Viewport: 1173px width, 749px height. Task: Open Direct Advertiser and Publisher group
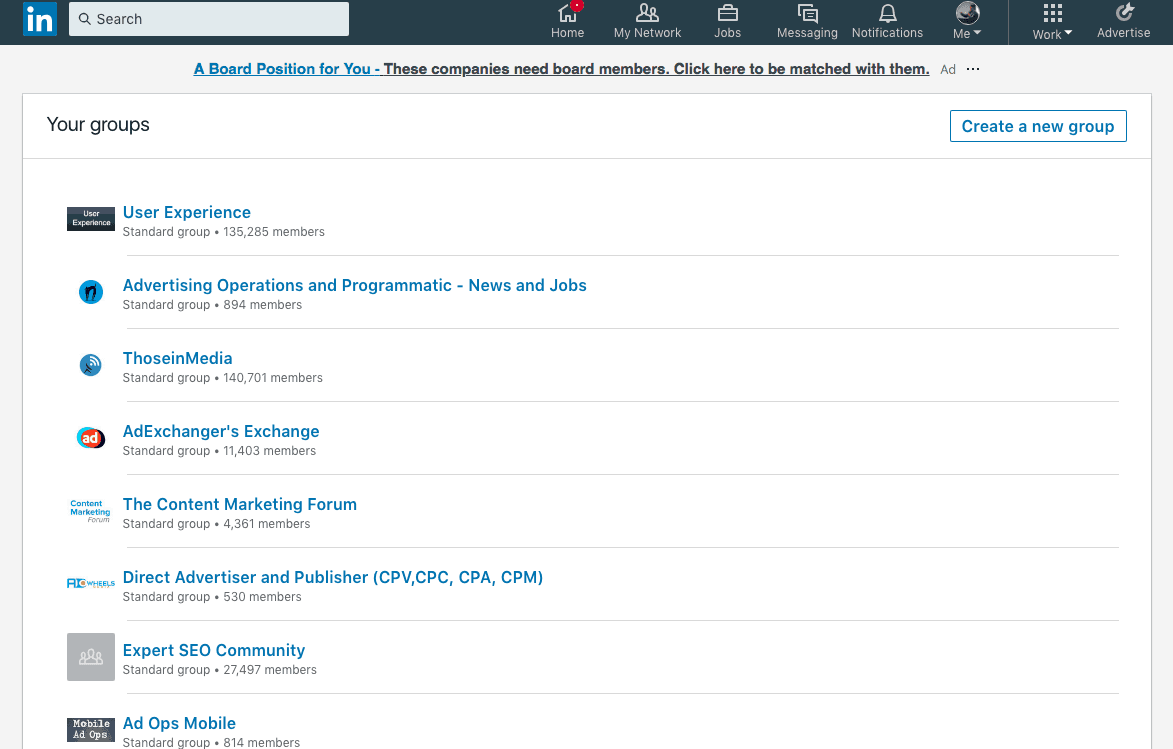tap(333, 578)
